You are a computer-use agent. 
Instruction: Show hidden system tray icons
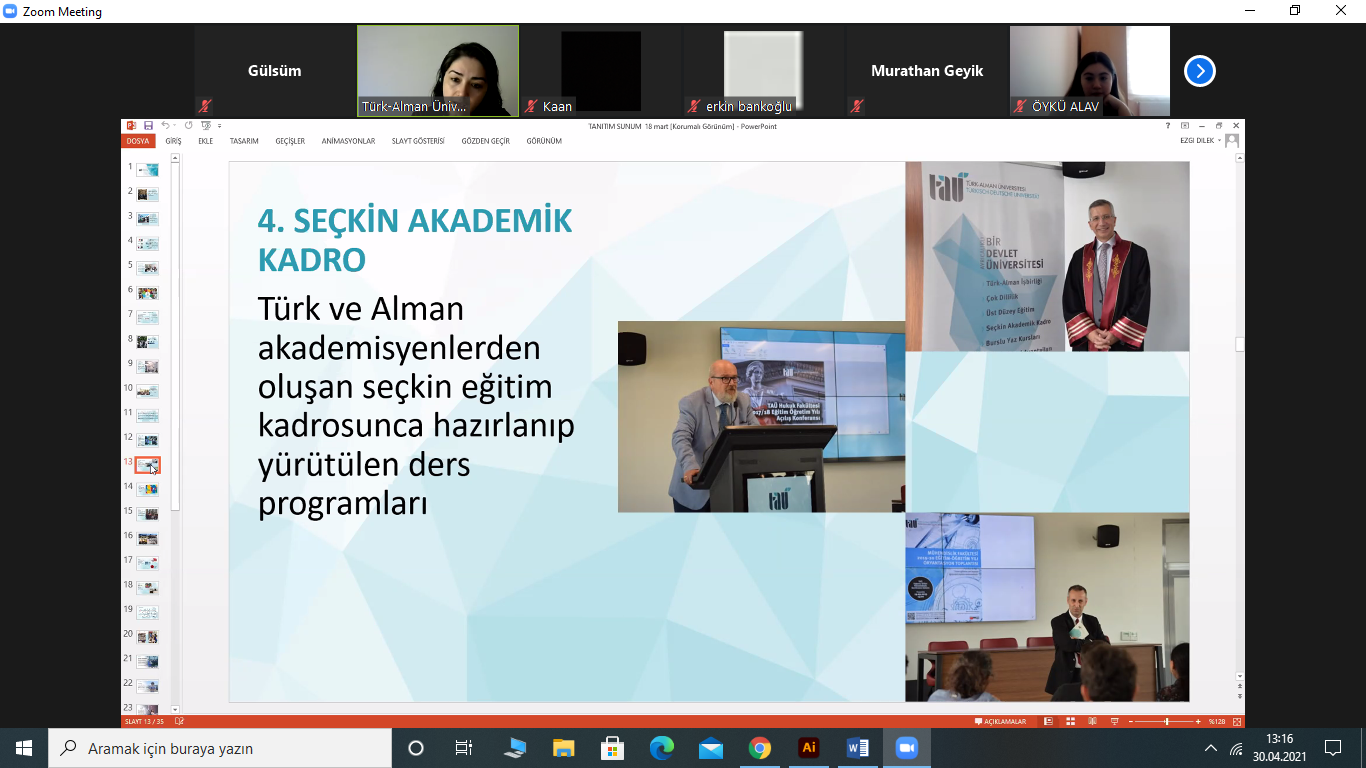[x=1211, y=748]
